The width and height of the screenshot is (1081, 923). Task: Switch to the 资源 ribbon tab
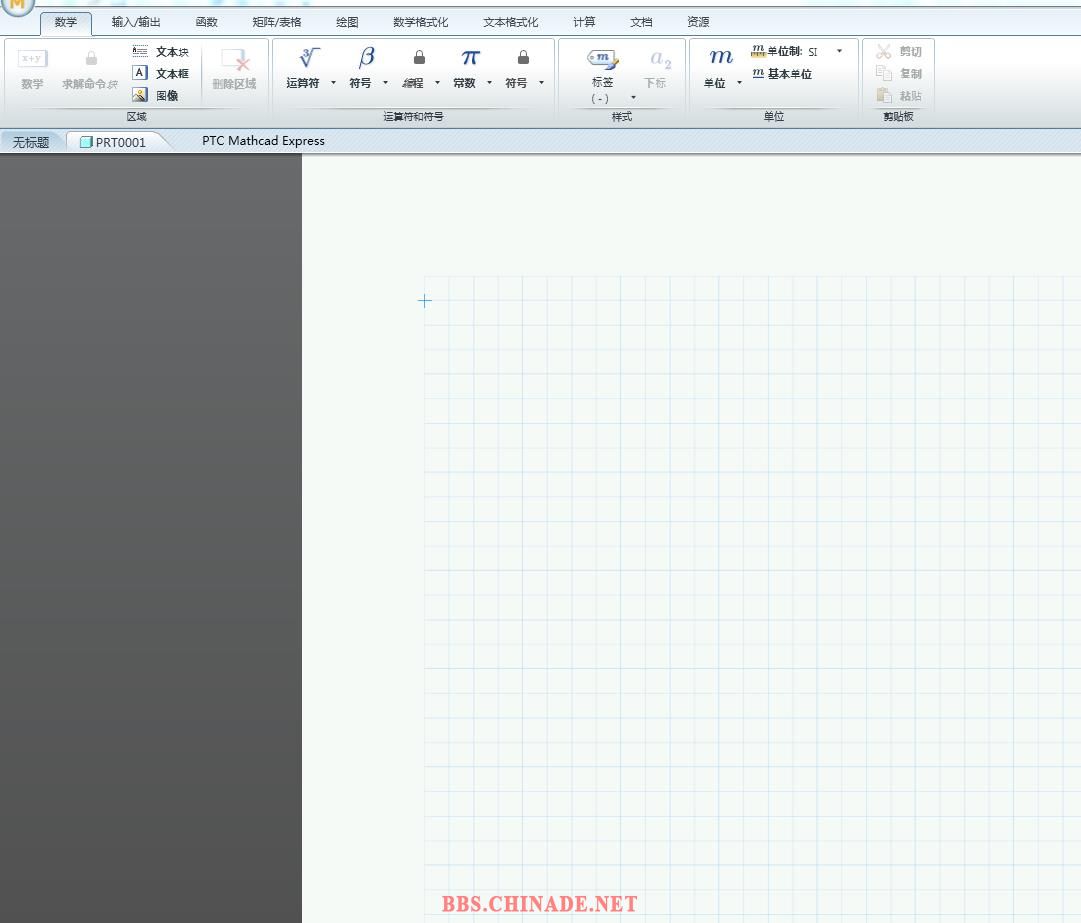(698, 22)
